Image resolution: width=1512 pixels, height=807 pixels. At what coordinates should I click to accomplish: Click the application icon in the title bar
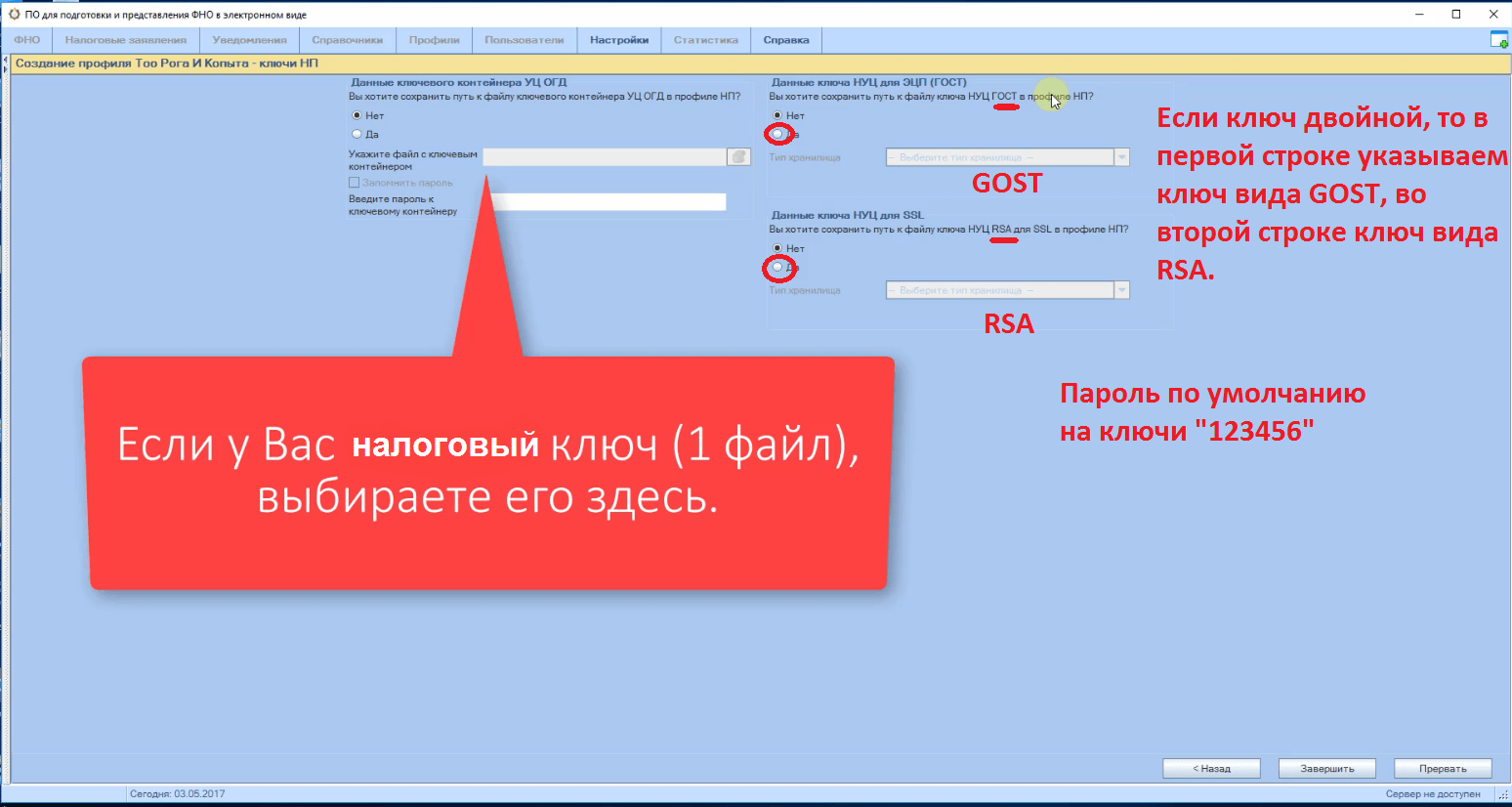click(14, 15)
